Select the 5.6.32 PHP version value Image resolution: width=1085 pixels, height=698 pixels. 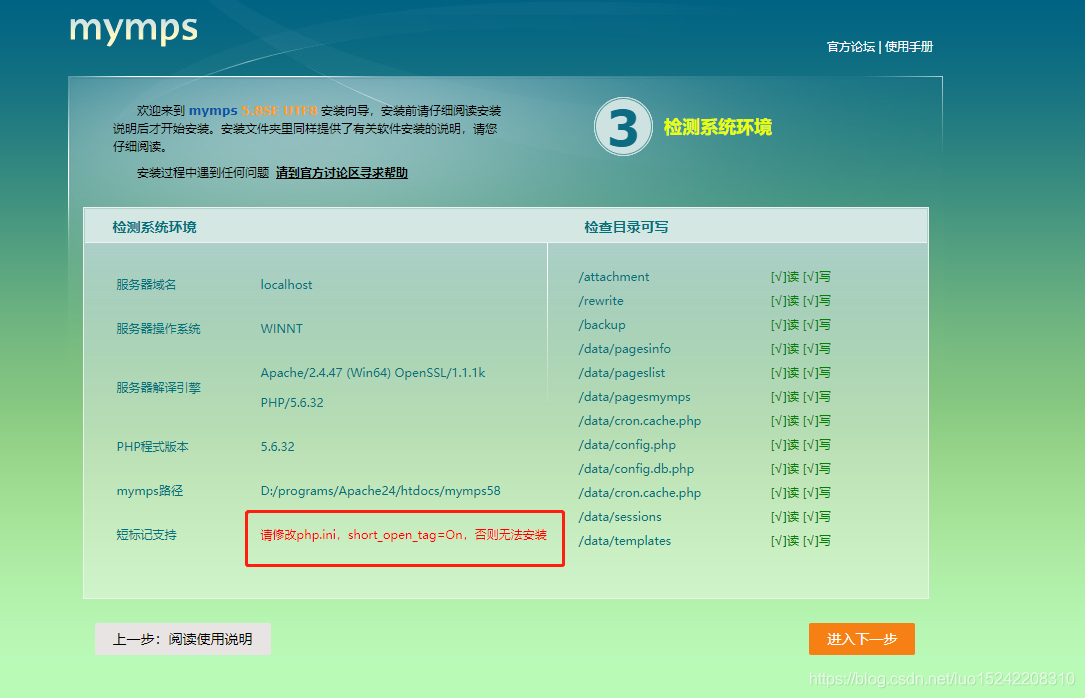(x=277, y=447)
